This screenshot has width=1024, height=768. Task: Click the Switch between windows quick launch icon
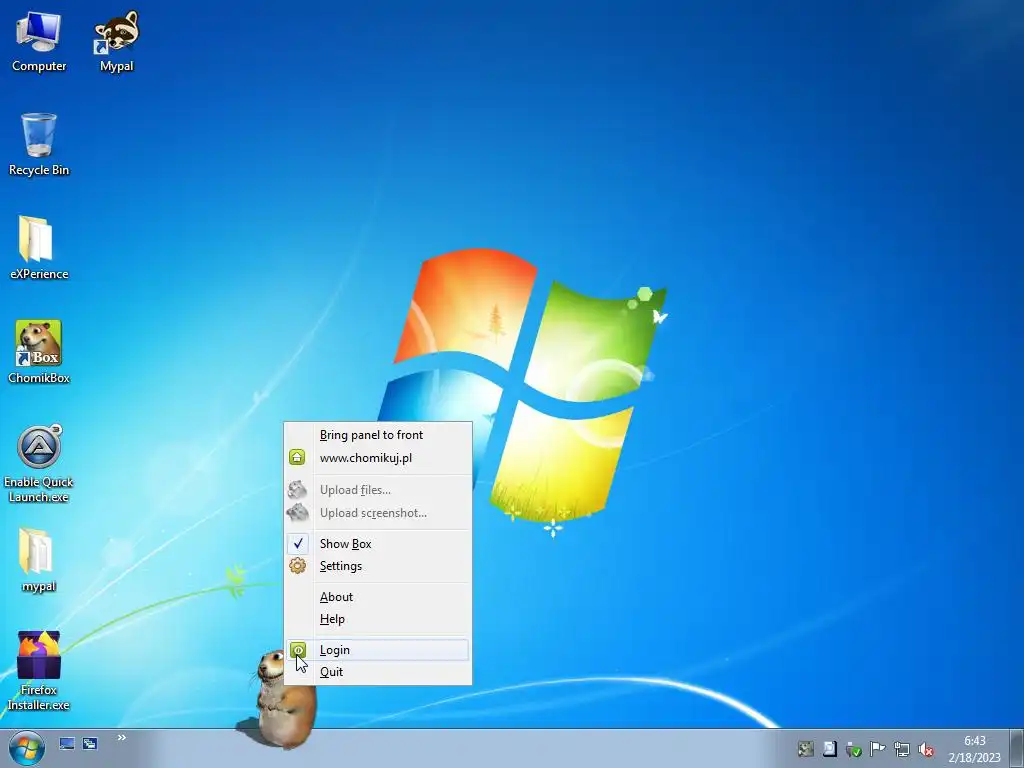pyautogui.click(x=90, y=744)
